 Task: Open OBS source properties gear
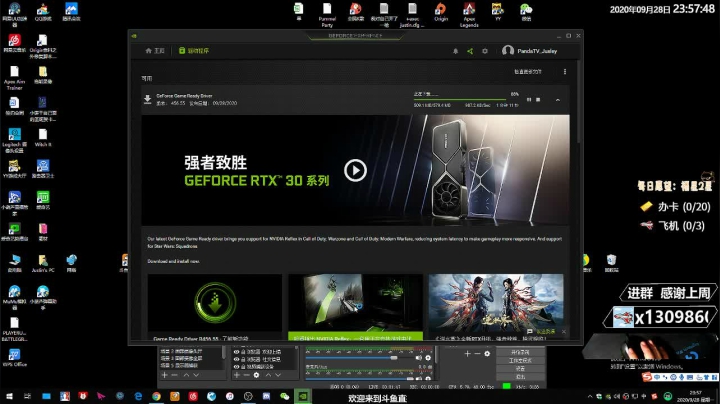click(x=257, y=375)
